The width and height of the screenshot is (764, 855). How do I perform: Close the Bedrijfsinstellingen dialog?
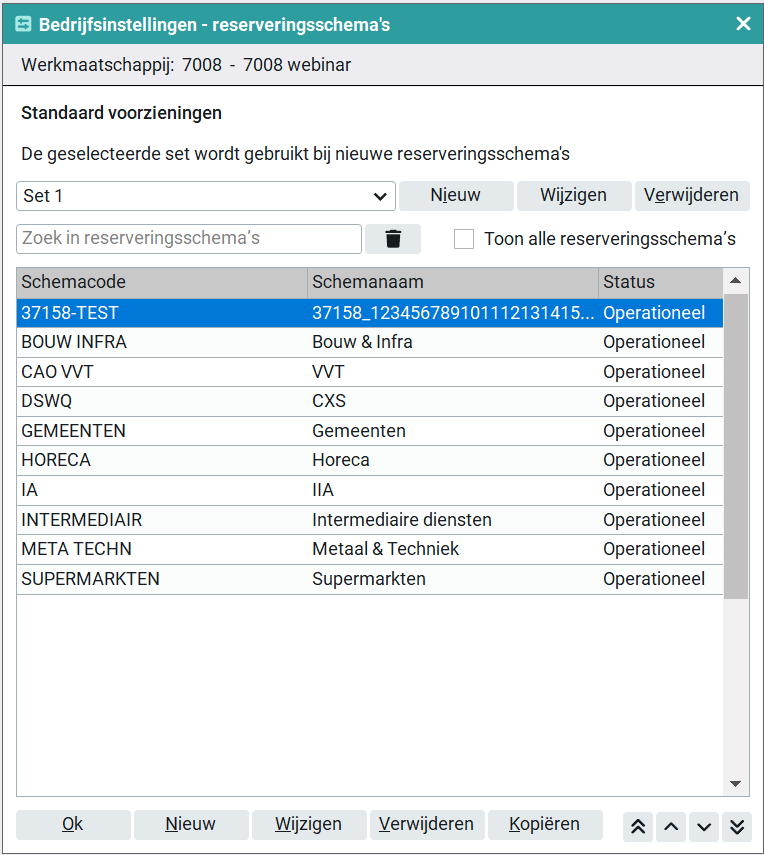point(743,24)
